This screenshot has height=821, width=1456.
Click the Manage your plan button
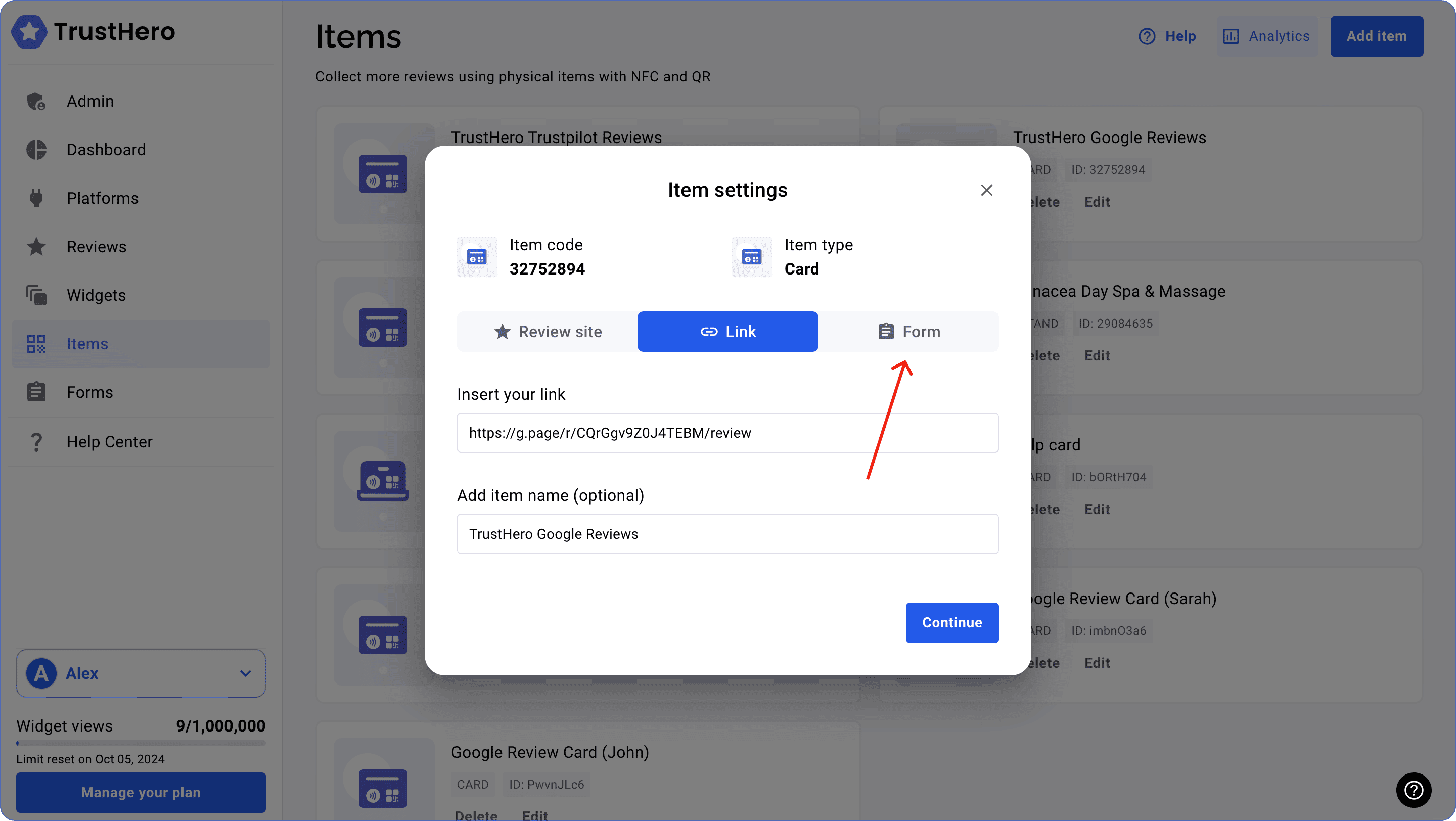pyautogui.click(x=141, y=792)
